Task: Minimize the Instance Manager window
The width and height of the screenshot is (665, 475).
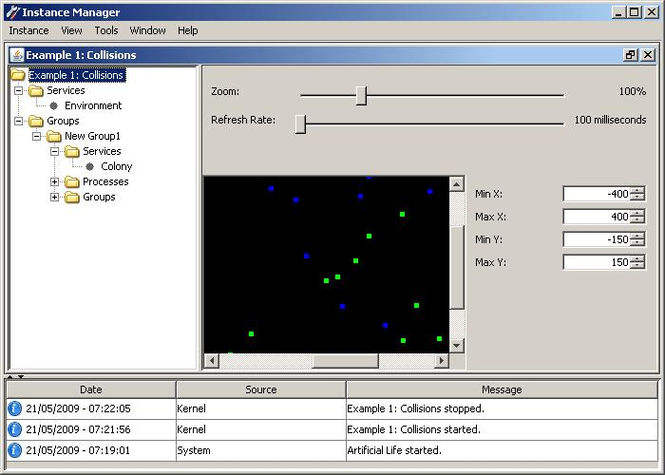Action: [x=619, y=12]
